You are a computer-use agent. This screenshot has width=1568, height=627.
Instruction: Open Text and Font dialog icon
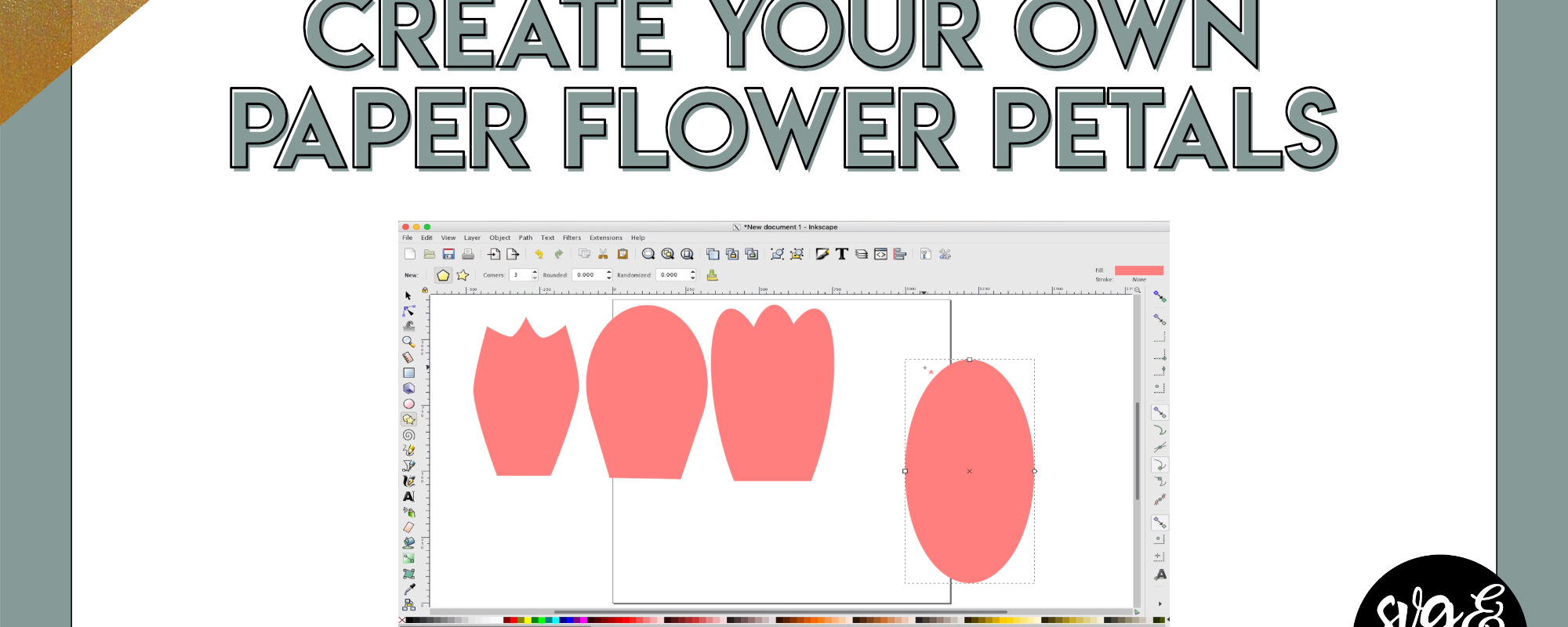842,254
